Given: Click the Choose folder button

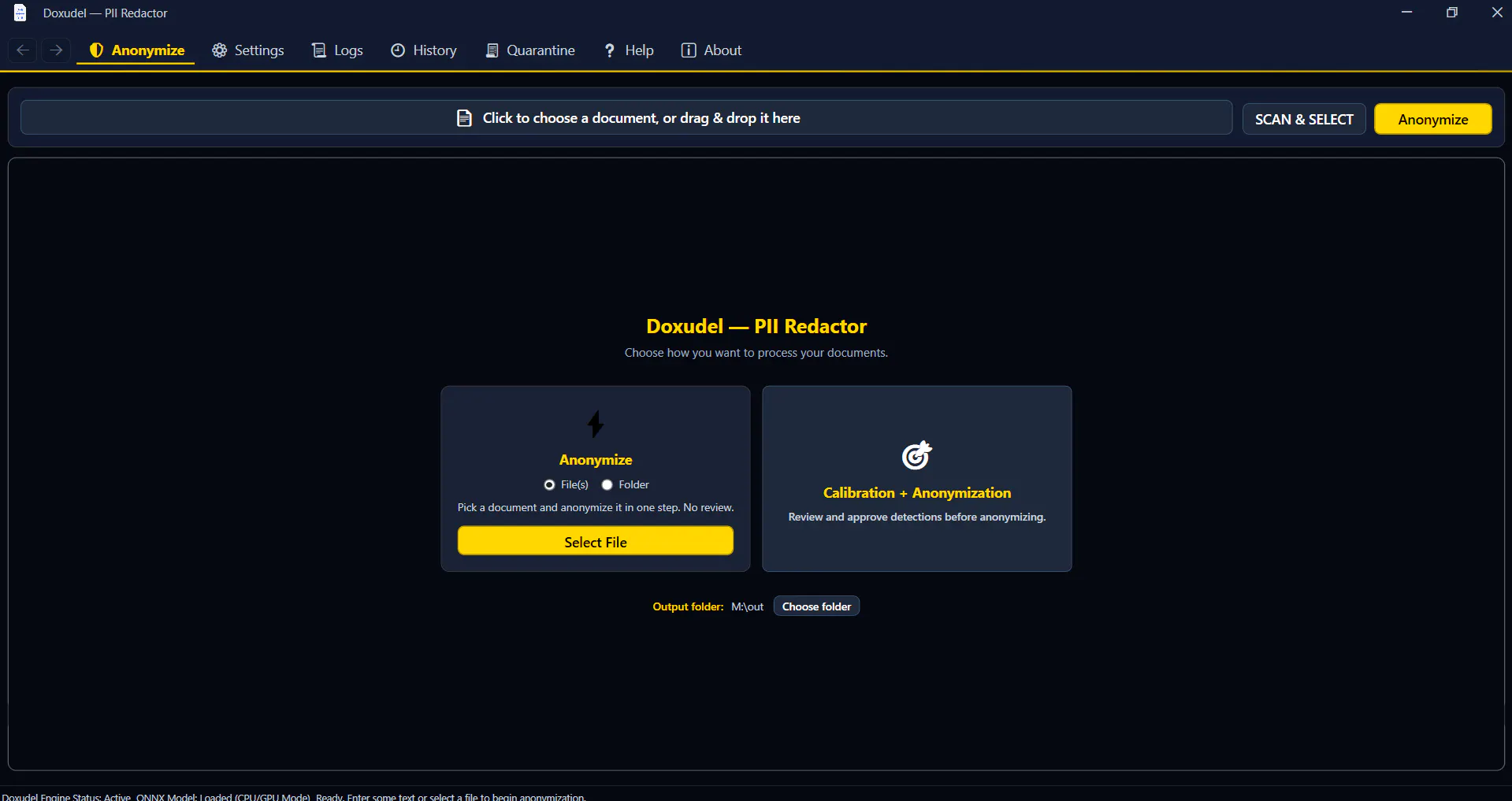Looking at the screenshot, I should click(816, 606).
